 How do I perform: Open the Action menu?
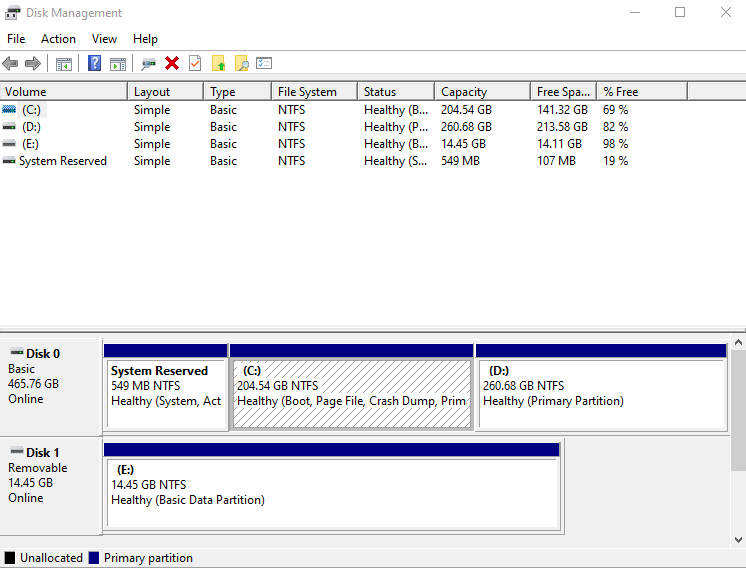pyautogui.click(x=58, y=39)
